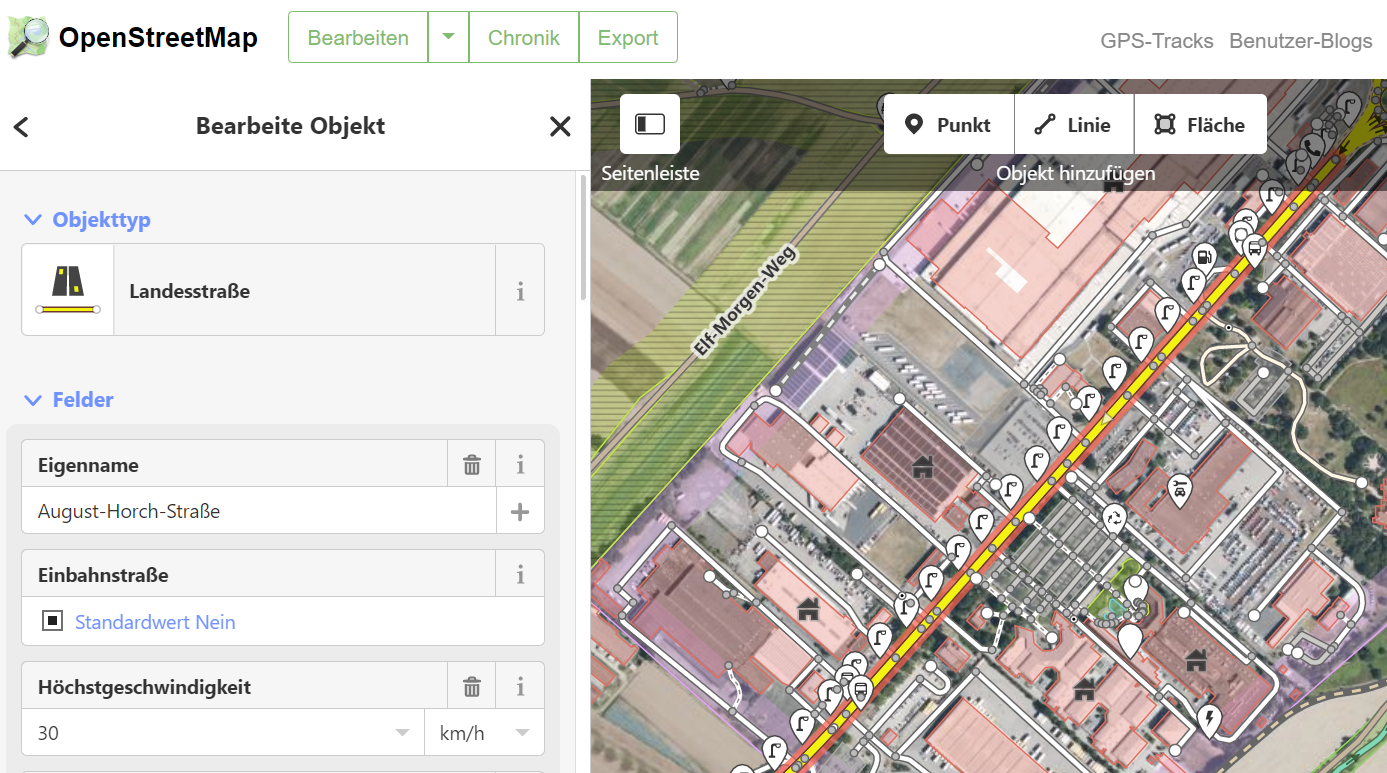Open the GPS-Tracks link
Screen dimensions: 1387x773
pos(1157,41)
